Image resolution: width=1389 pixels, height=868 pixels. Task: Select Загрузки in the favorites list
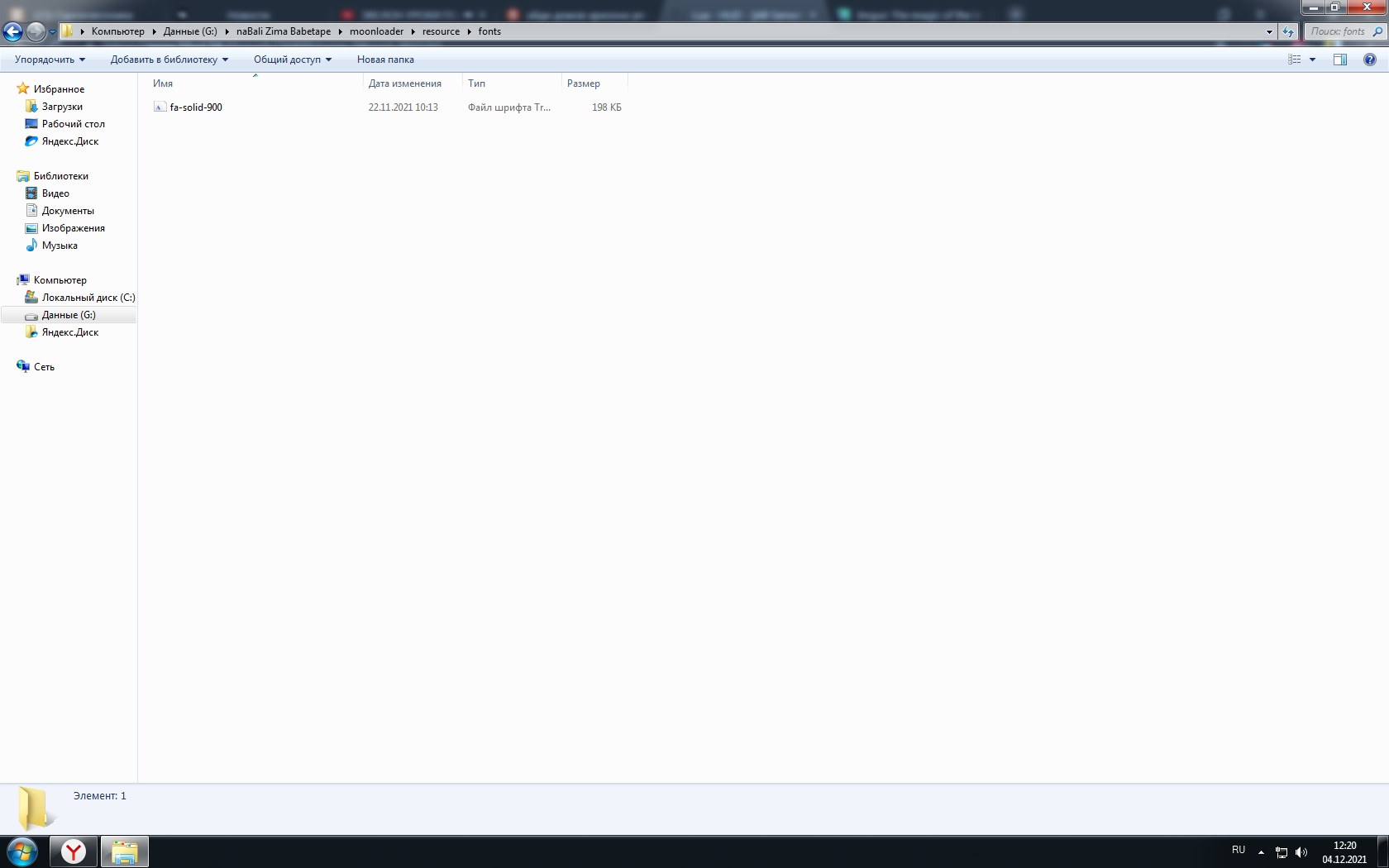[62, 107]
